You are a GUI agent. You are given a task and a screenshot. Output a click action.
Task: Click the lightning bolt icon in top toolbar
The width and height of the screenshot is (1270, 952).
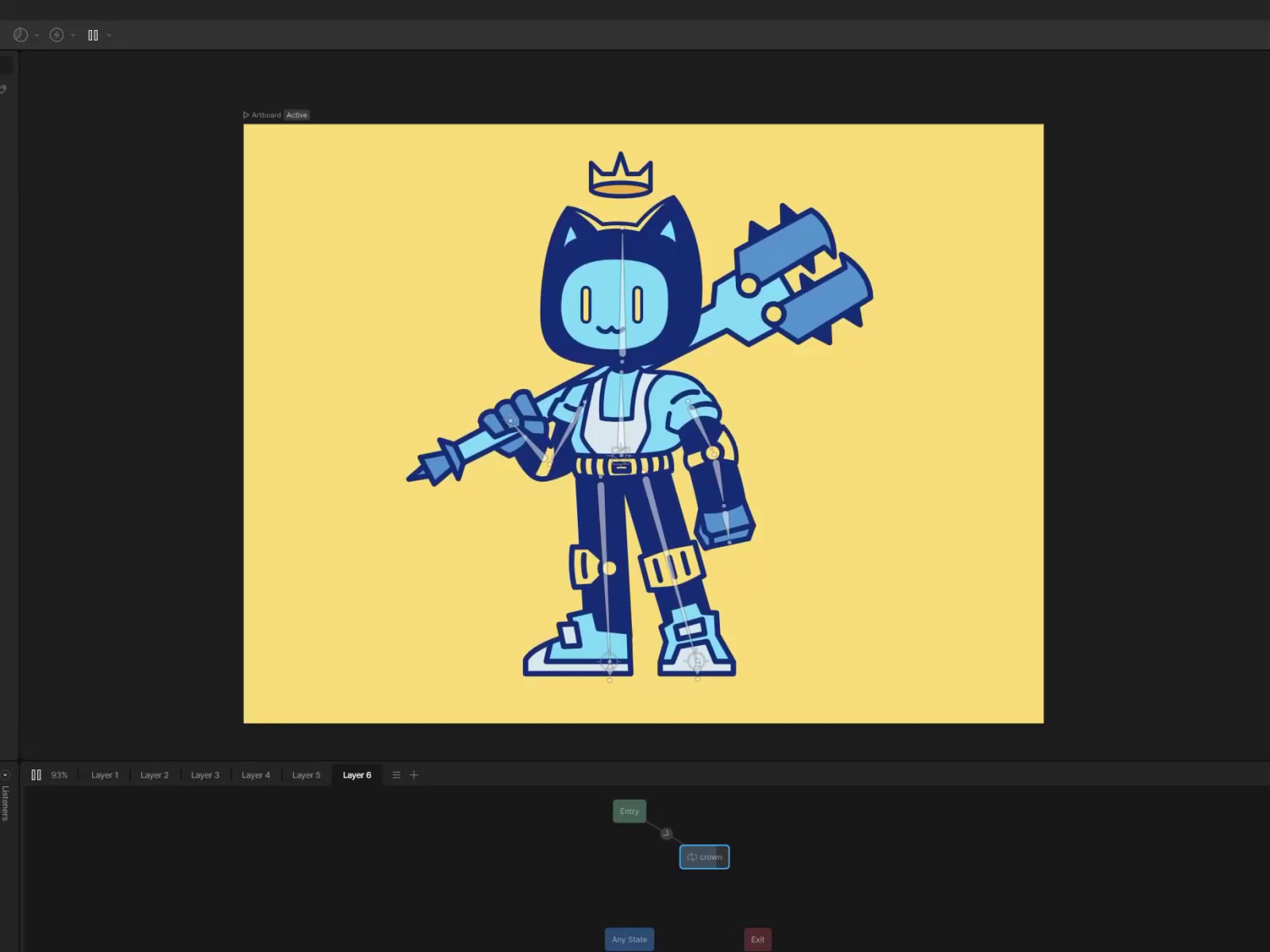click(x=56, y=35)
